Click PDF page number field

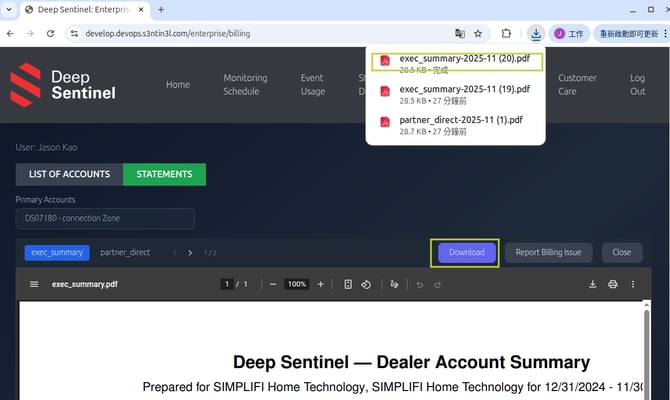coord(227,284)
